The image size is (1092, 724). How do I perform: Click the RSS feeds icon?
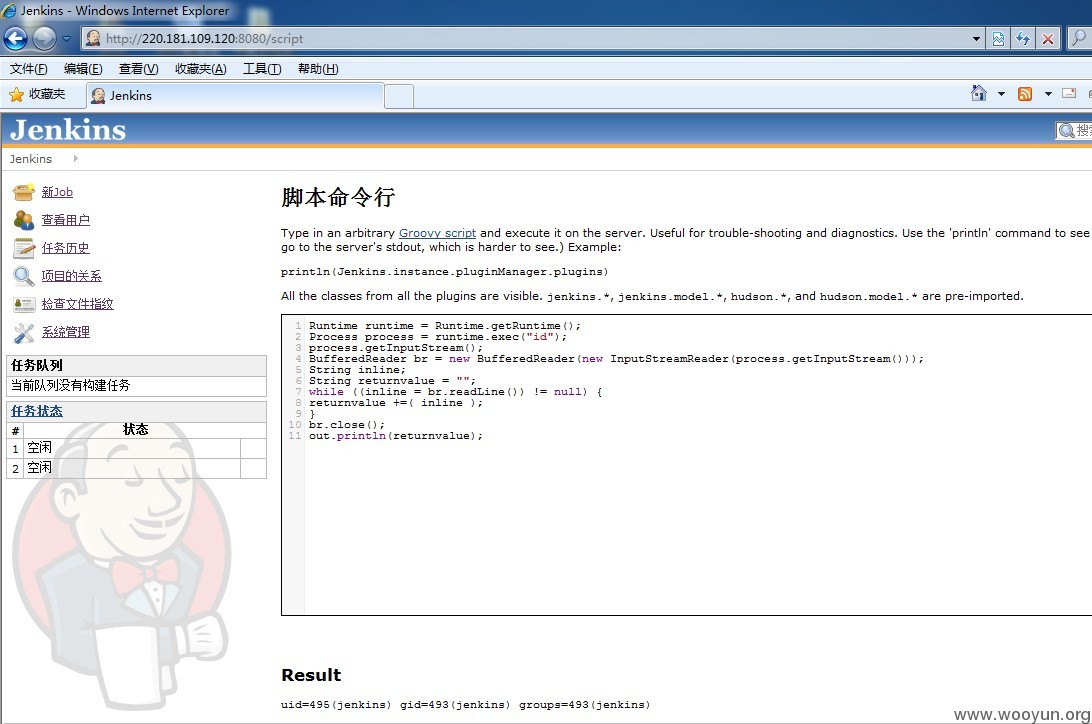(x=1025, y=94)
